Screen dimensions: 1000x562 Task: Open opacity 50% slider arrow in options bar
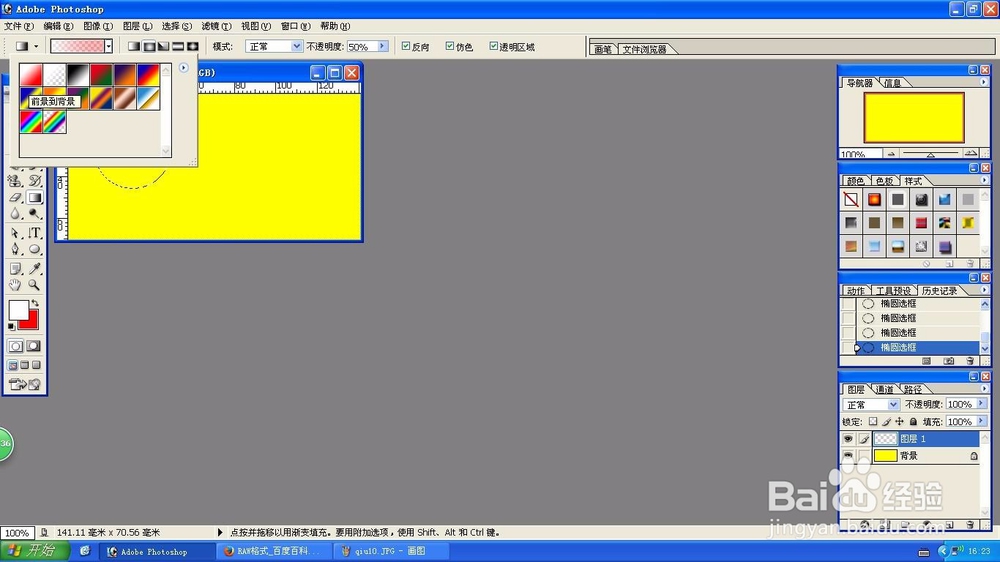click(383, 46)
